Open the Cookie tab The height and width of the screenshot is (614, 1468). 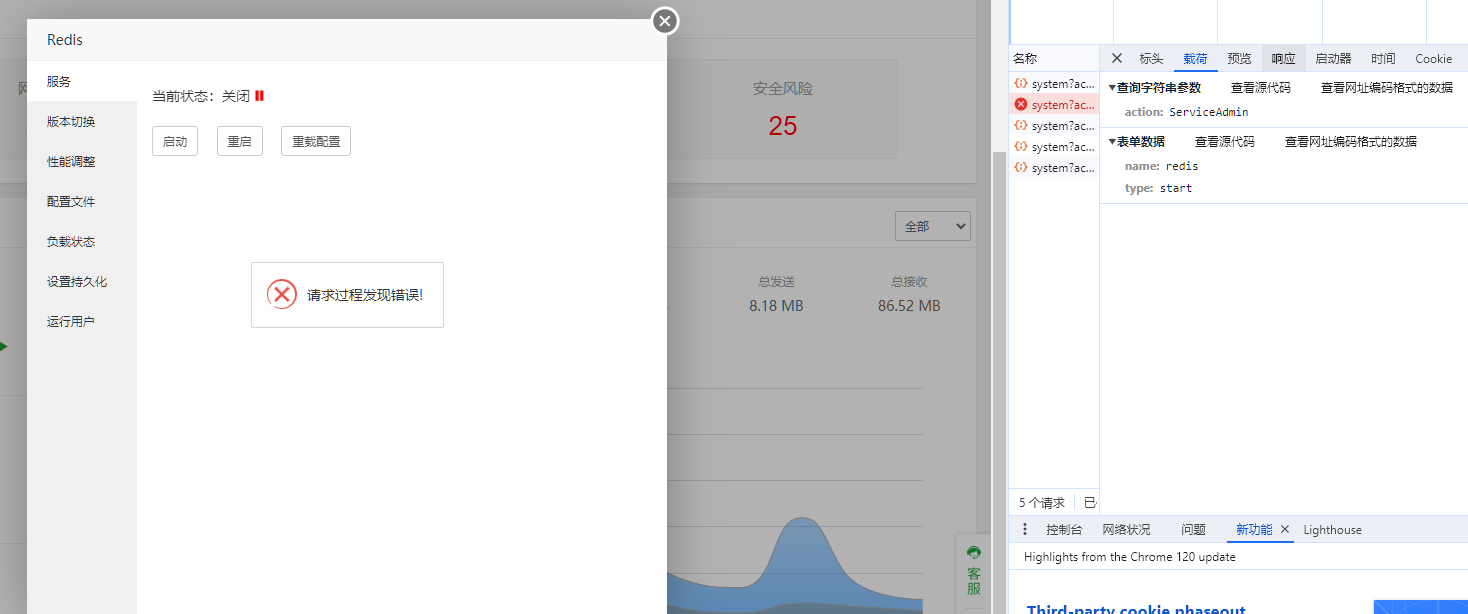pos(1433,59)
